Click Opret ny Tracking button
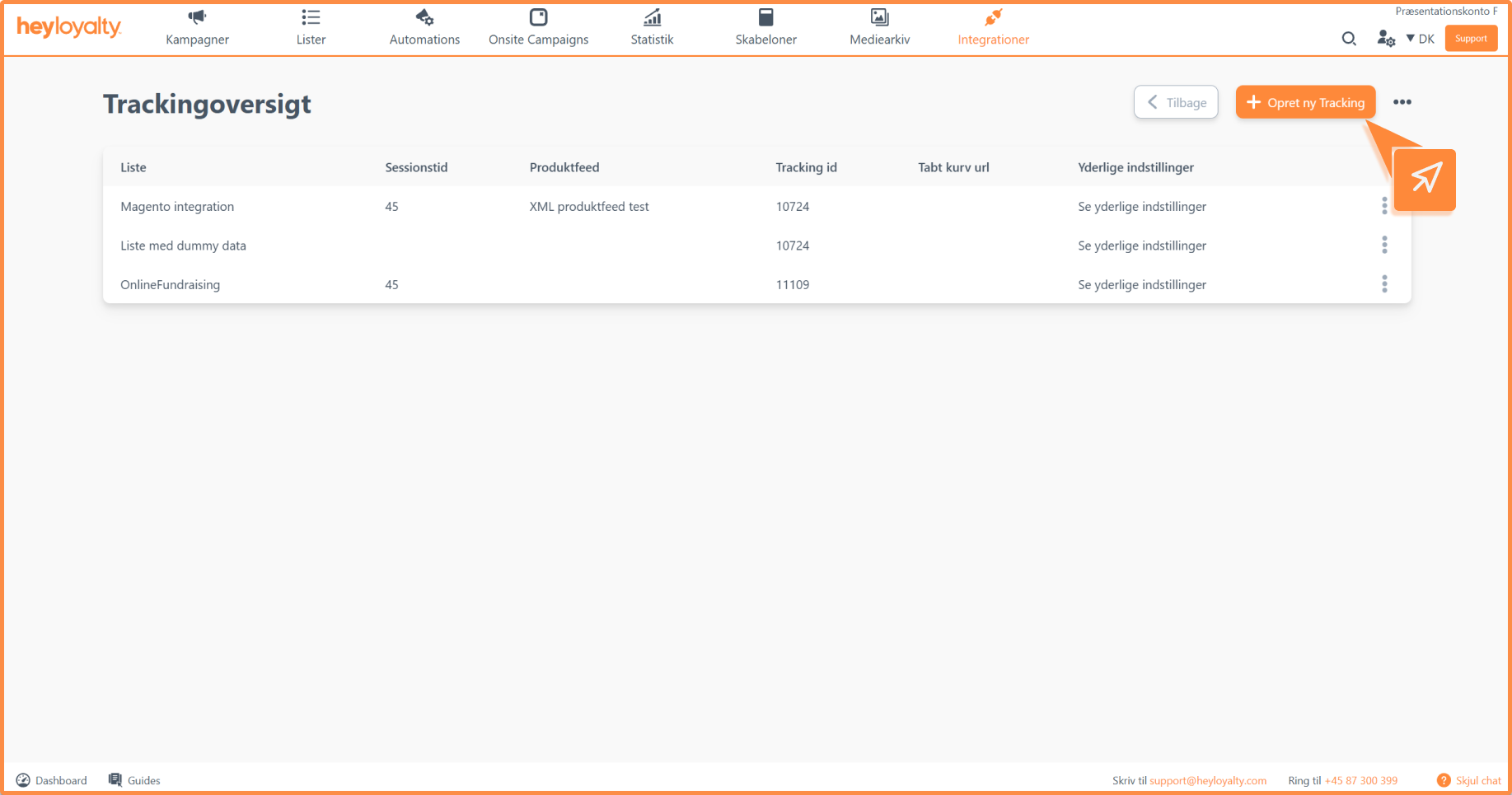 tap(1305, 102)
